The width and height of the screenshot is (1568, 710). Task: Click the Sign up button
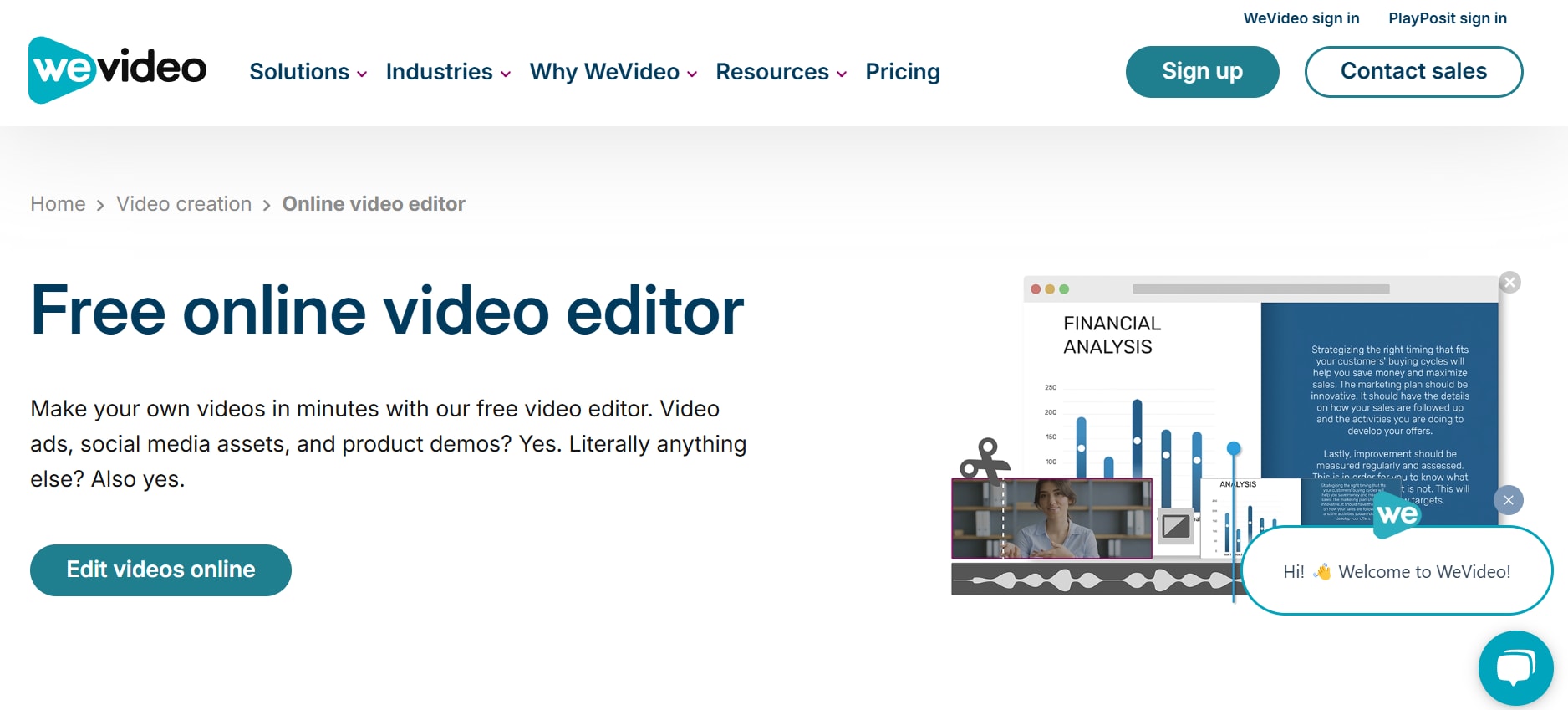coord(1202,72)
